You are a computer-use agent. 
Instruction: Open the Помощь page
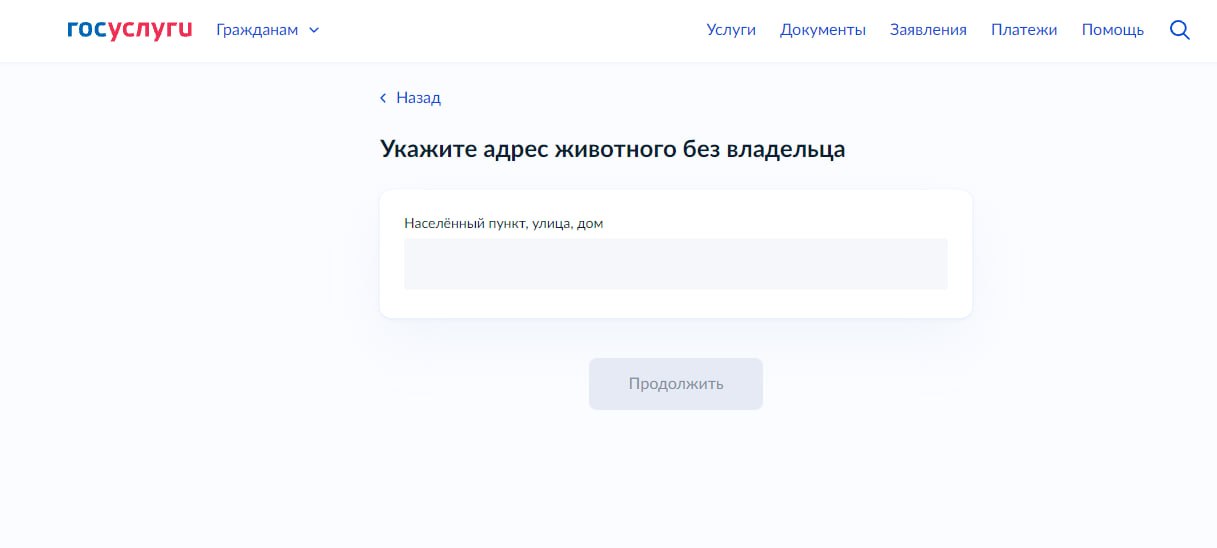1112,30
